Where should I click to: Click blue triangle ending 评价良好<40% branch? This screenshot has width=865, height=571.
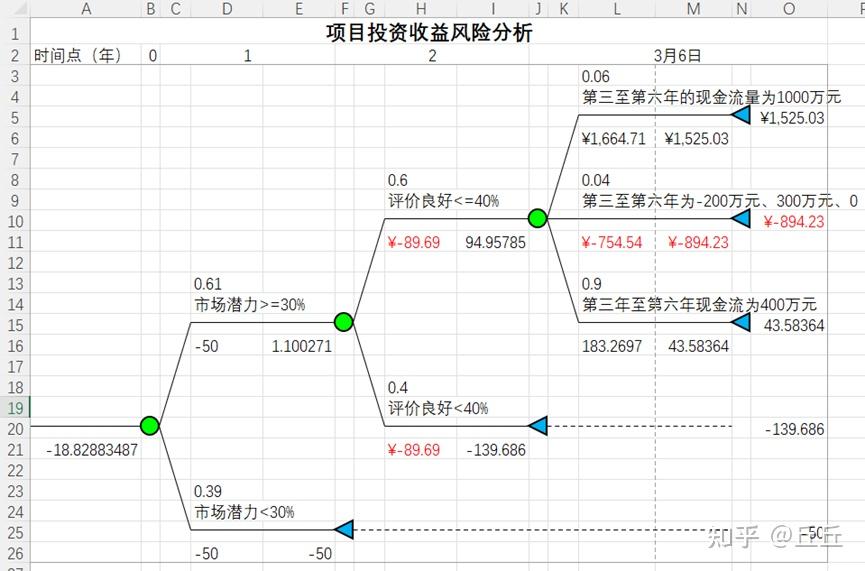click(x=537, y=426)
